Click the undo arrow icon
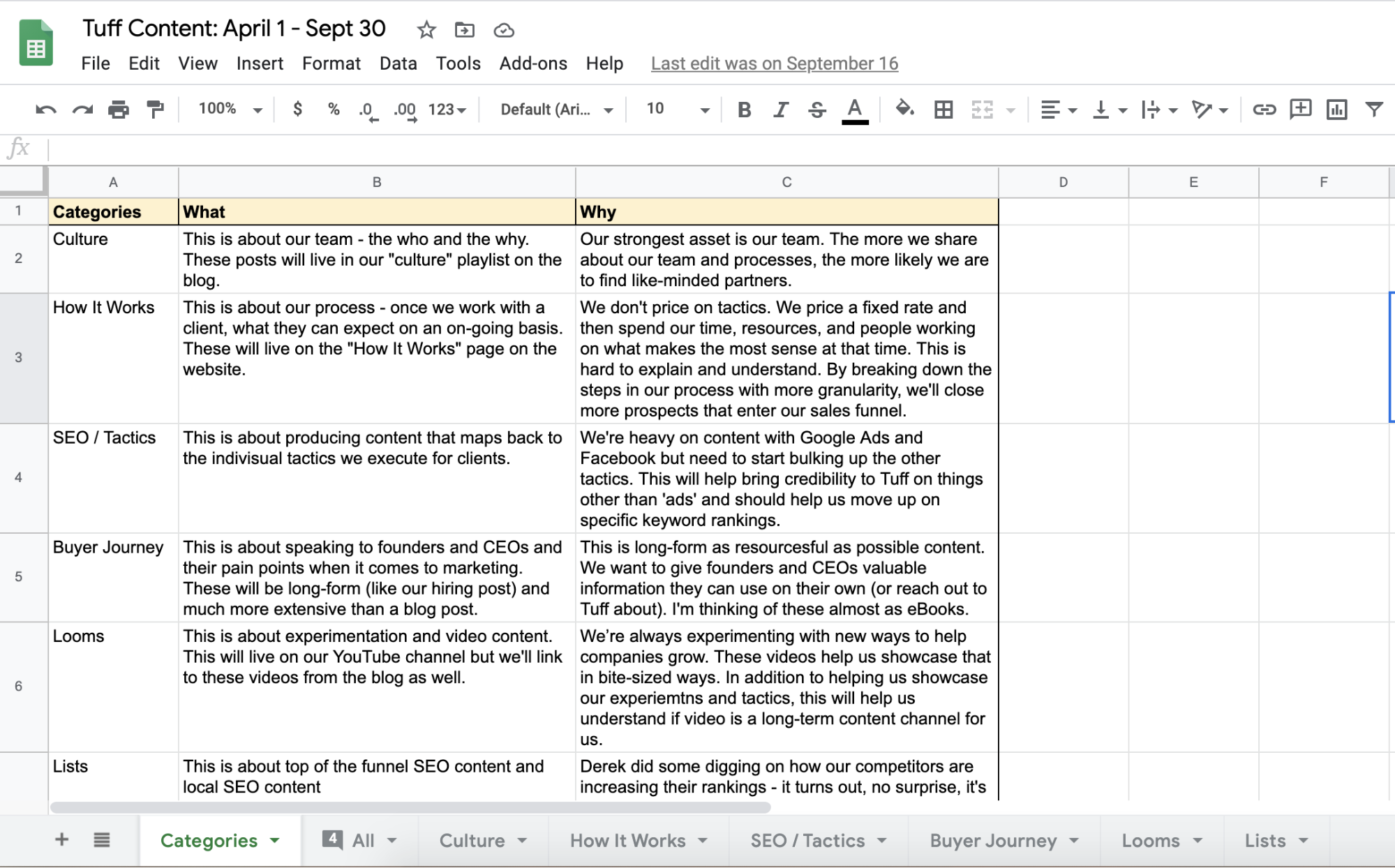 pos(45,110)
